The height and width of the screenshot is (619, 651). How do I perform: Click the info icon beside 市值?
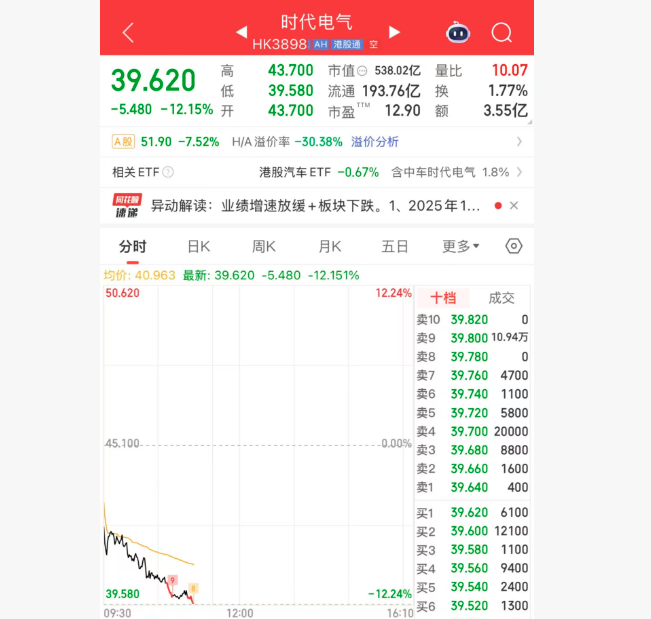(362, 71)
